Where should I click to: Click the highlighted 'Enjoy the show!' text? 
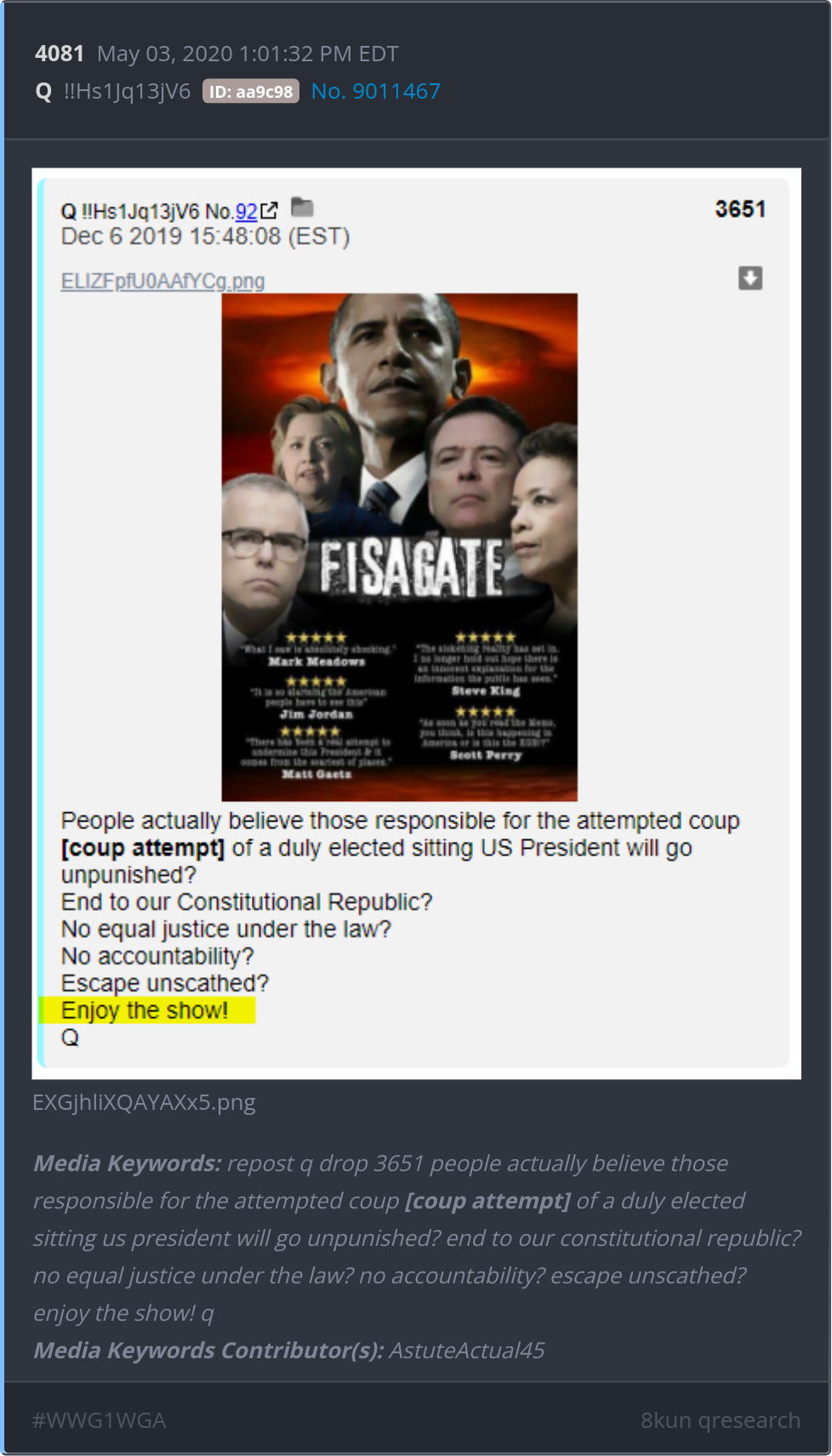tap(146, 1010)
